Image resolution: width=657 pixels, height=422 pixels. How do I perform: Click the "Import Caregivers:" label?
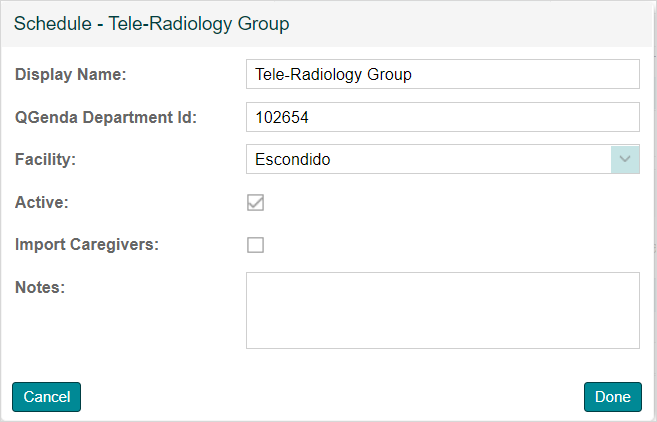point(86,245)
